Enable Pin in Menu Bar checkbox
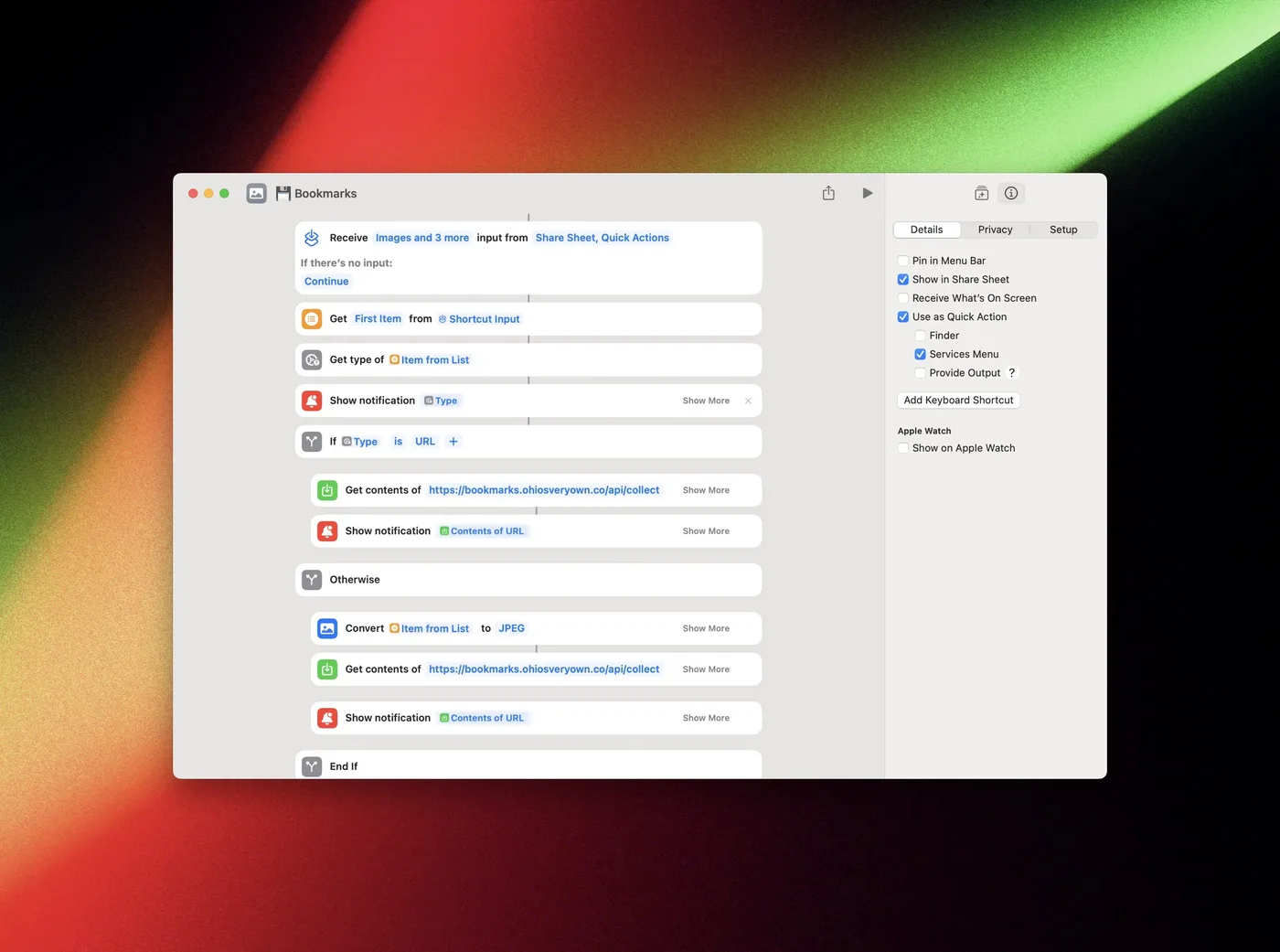Viewport: 1280px width, 952px height. tap(903, 261)
